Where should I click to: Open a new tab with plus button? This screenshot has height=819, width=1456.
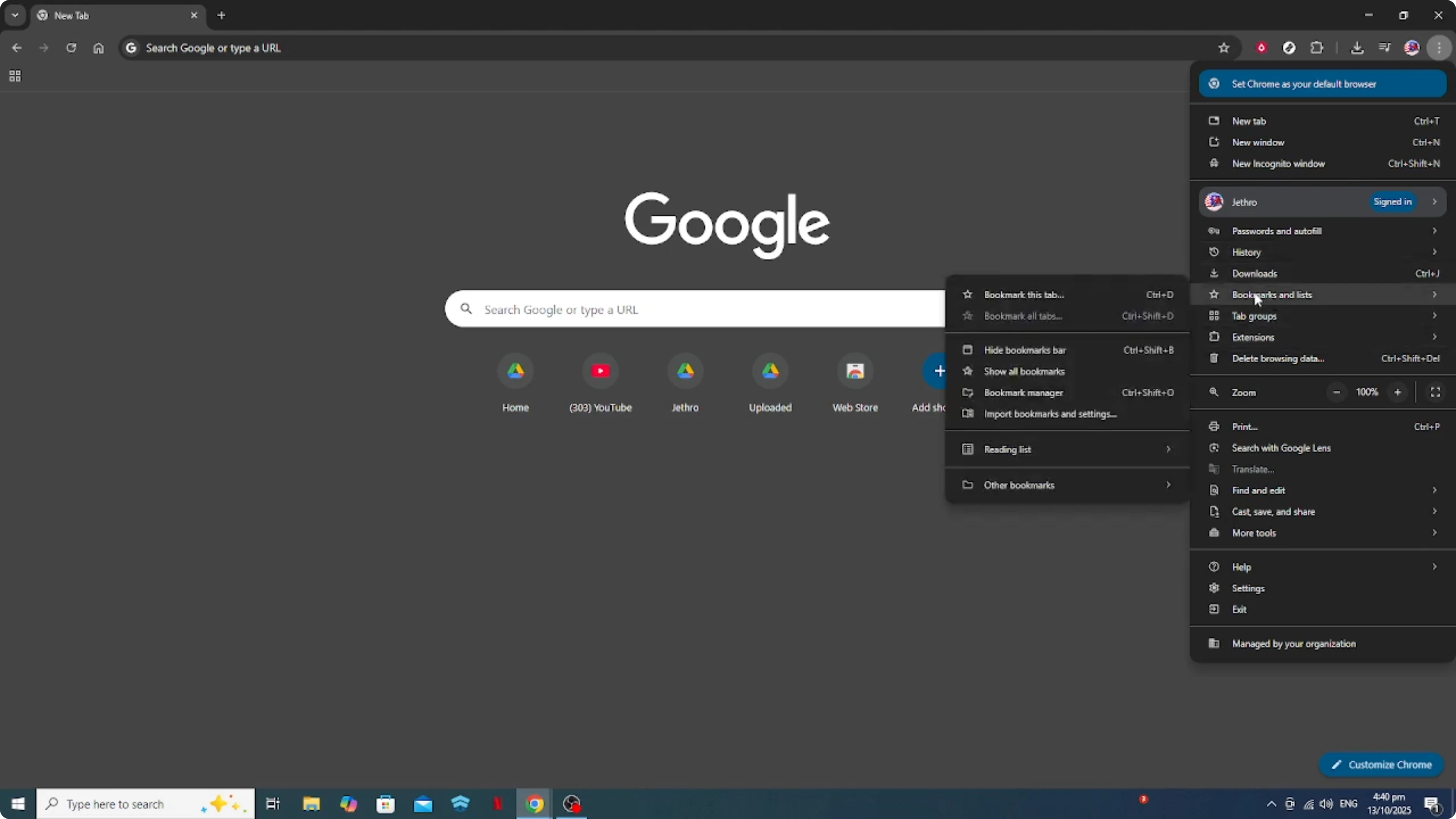coord(222,15)
